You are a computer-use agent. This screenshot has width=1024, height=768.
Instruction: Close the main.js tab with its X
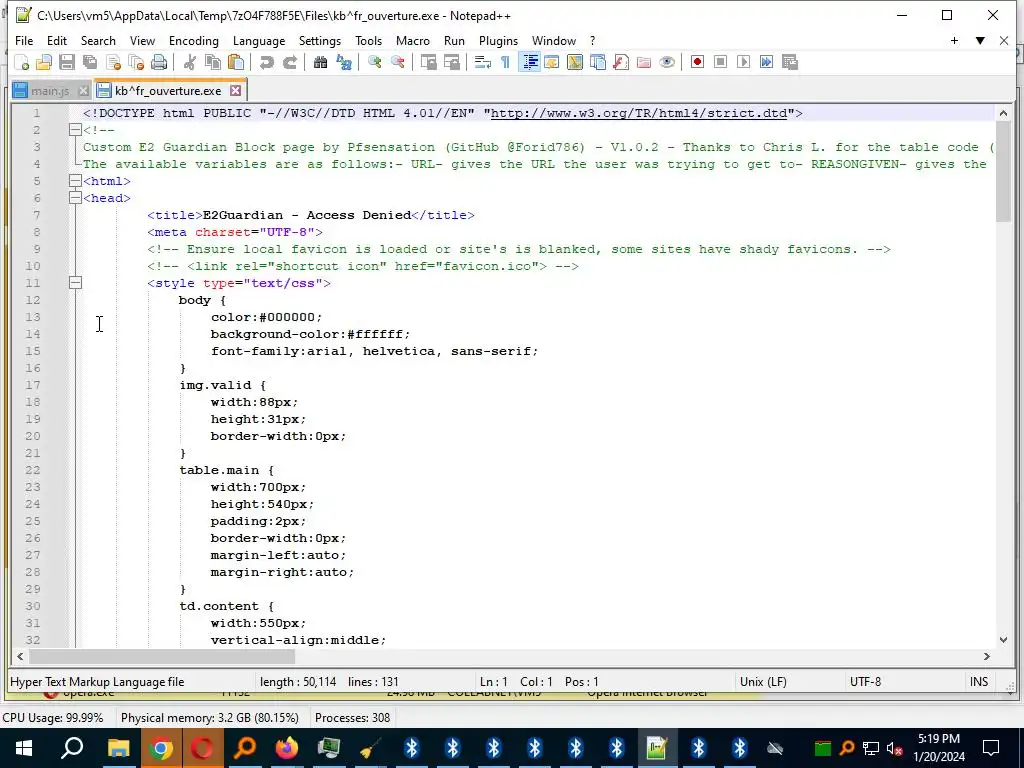(x=84, y=91)
